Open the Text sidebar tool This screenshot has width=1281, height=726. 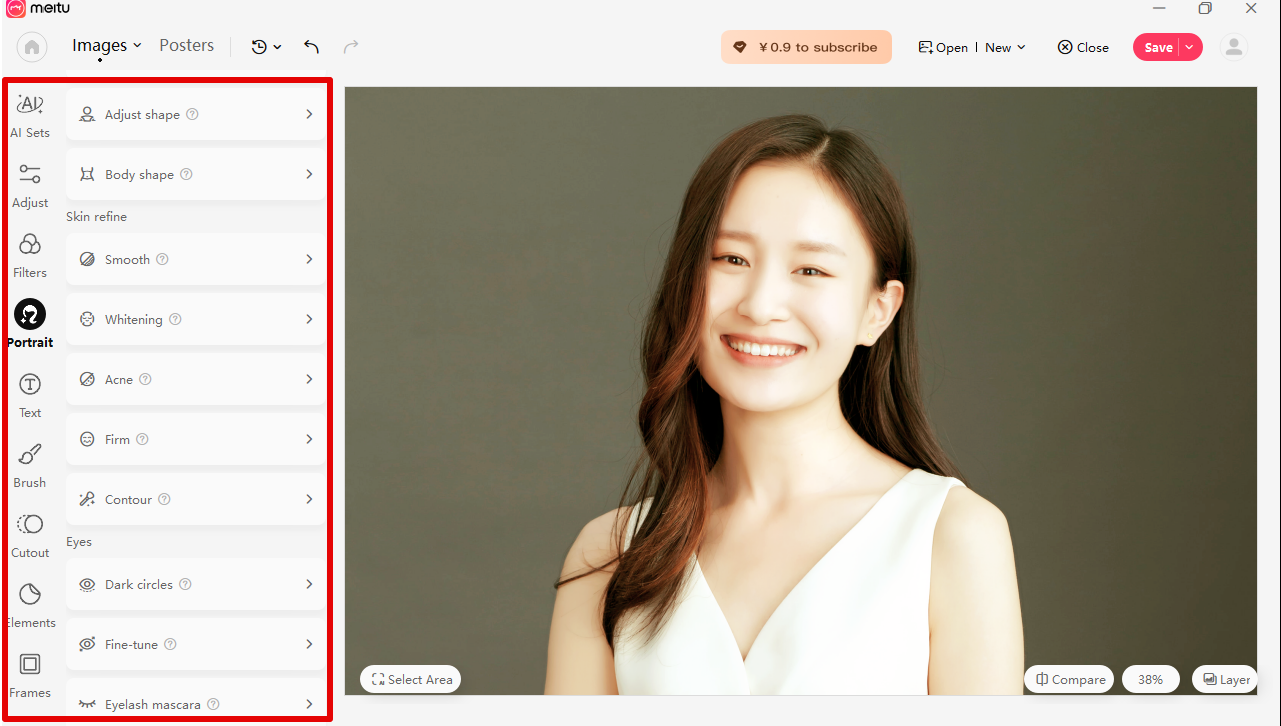coord(30,396)
